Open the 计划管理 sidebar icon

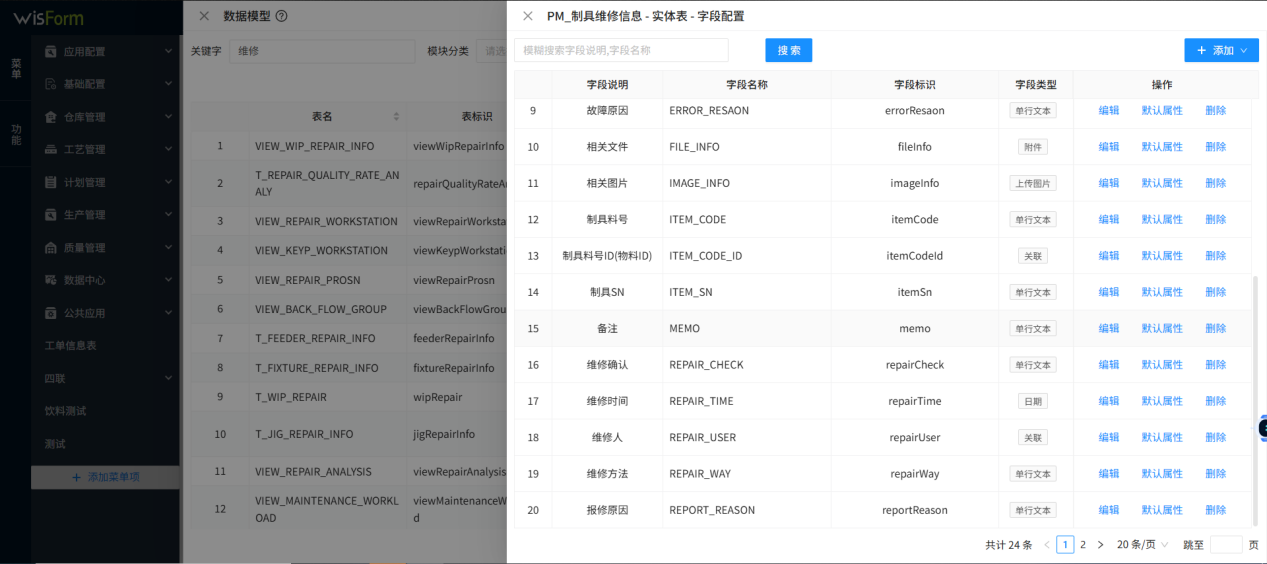coord(51,182)
